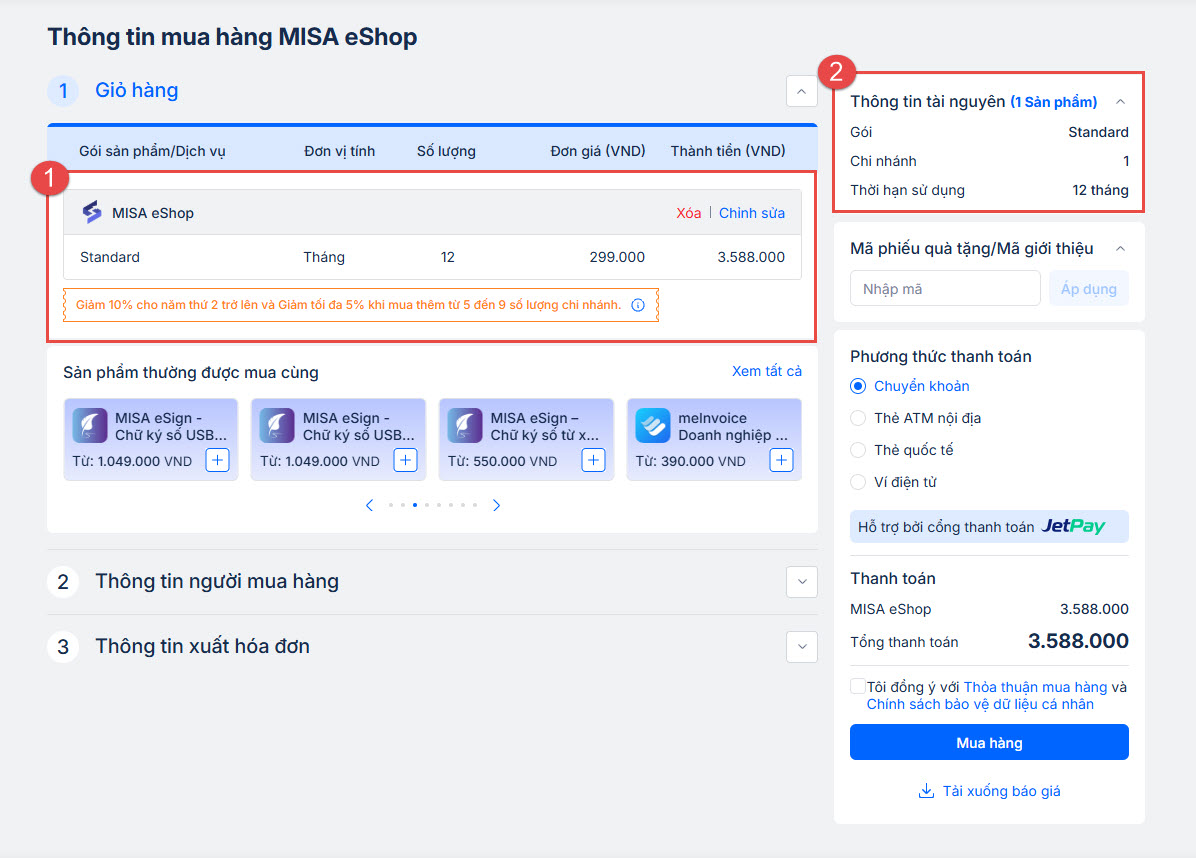Open meInvoice product icon thumbnail
The height and width of the screenshot is (858, 1196).
[653, 426]
